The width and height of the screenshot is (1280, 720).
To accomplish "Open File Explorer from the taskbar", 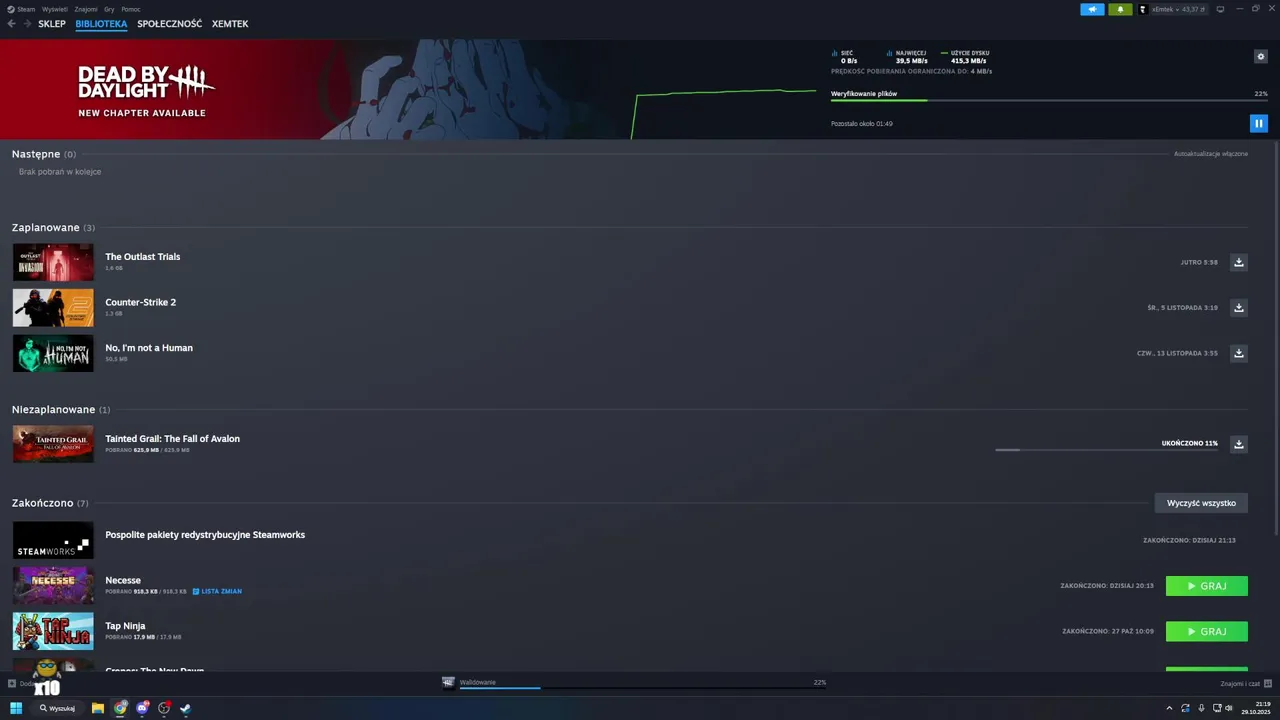I will (98, 708).
